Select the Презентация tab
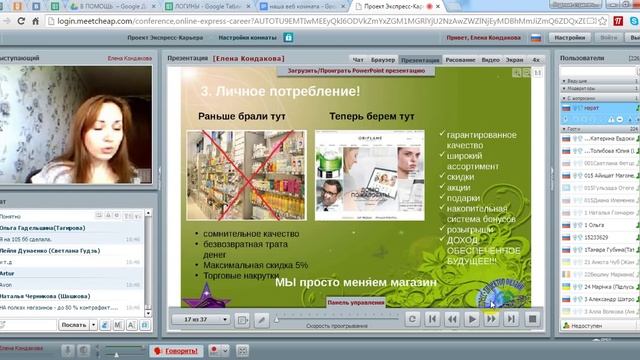 [420, 60]
